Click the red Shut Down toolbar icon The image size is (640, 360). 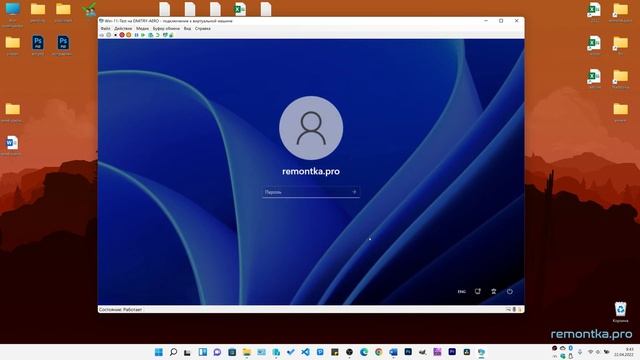coord(122,35)
